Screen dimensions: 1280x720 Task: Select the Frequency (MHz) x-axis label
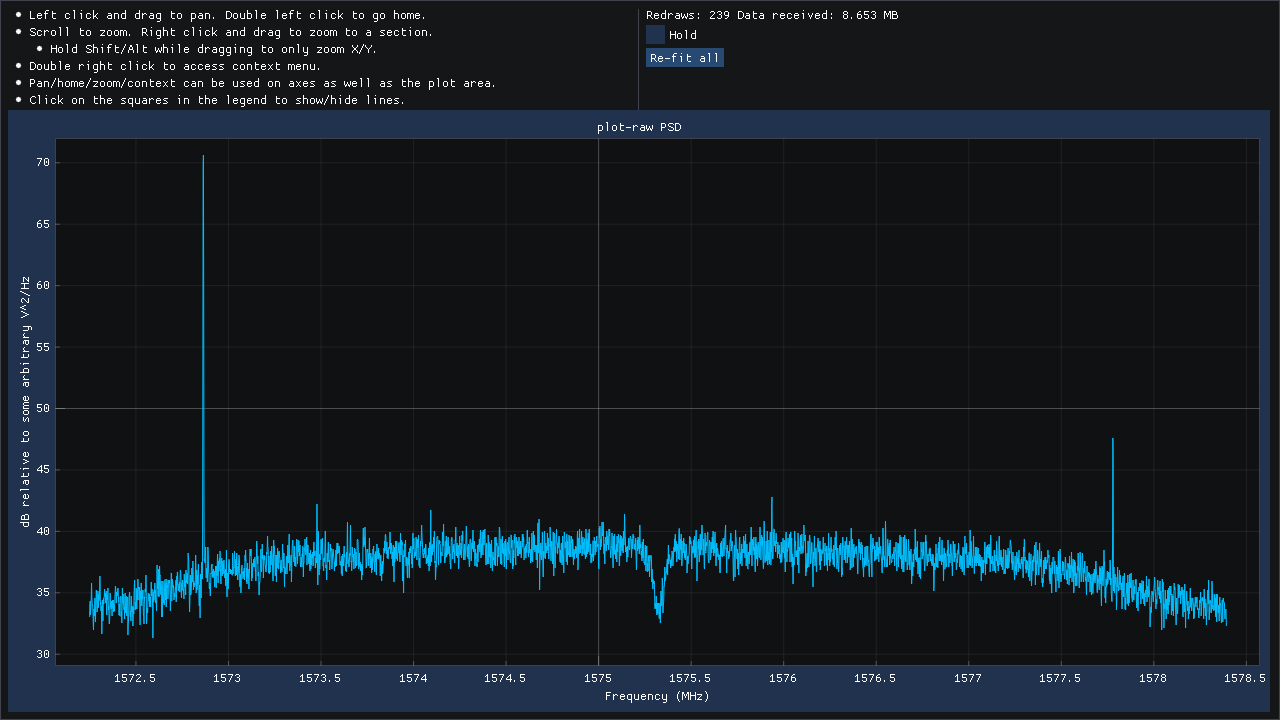pyautogui.click(x=657, y=696)
